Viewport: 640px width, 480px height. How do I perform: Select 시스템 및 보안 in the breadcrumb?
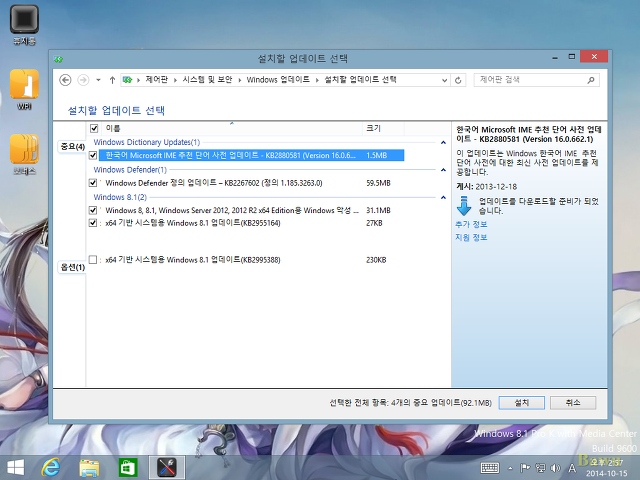point(207,80)
